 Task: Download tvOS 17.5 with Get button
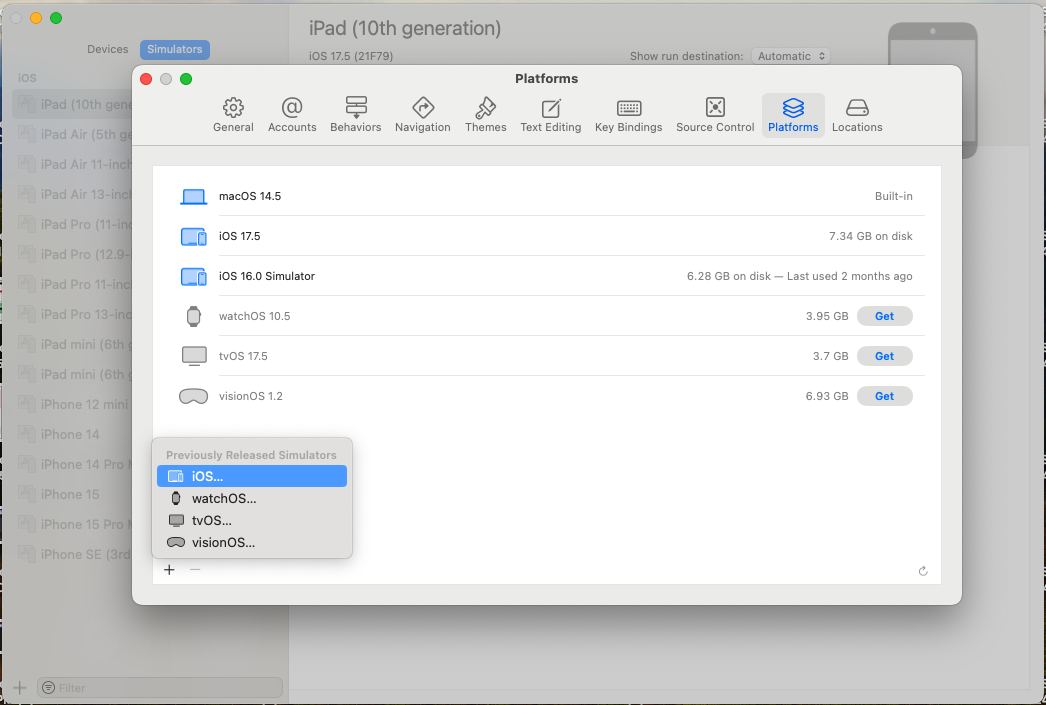884,356
